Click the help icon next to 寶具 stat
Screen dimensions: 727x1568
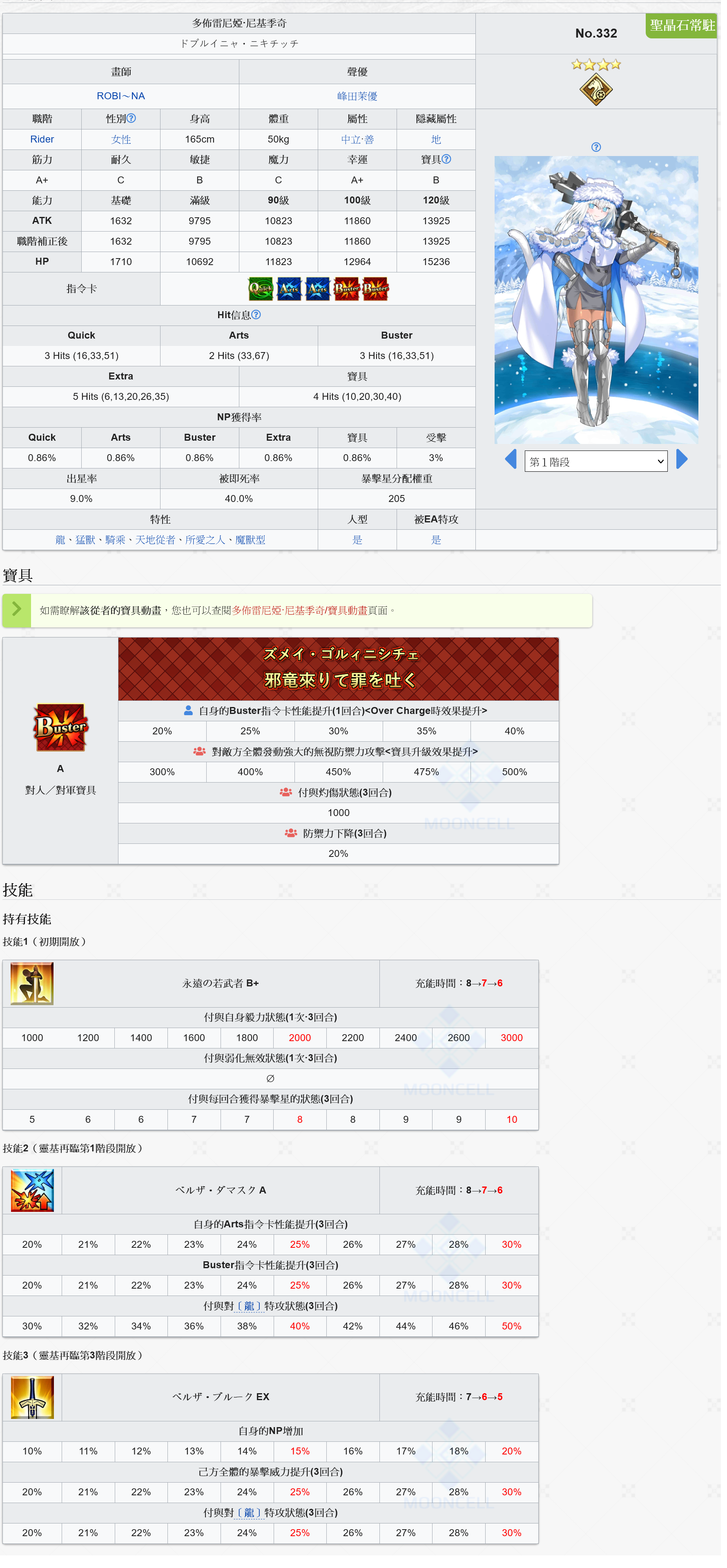pos(450,160)
